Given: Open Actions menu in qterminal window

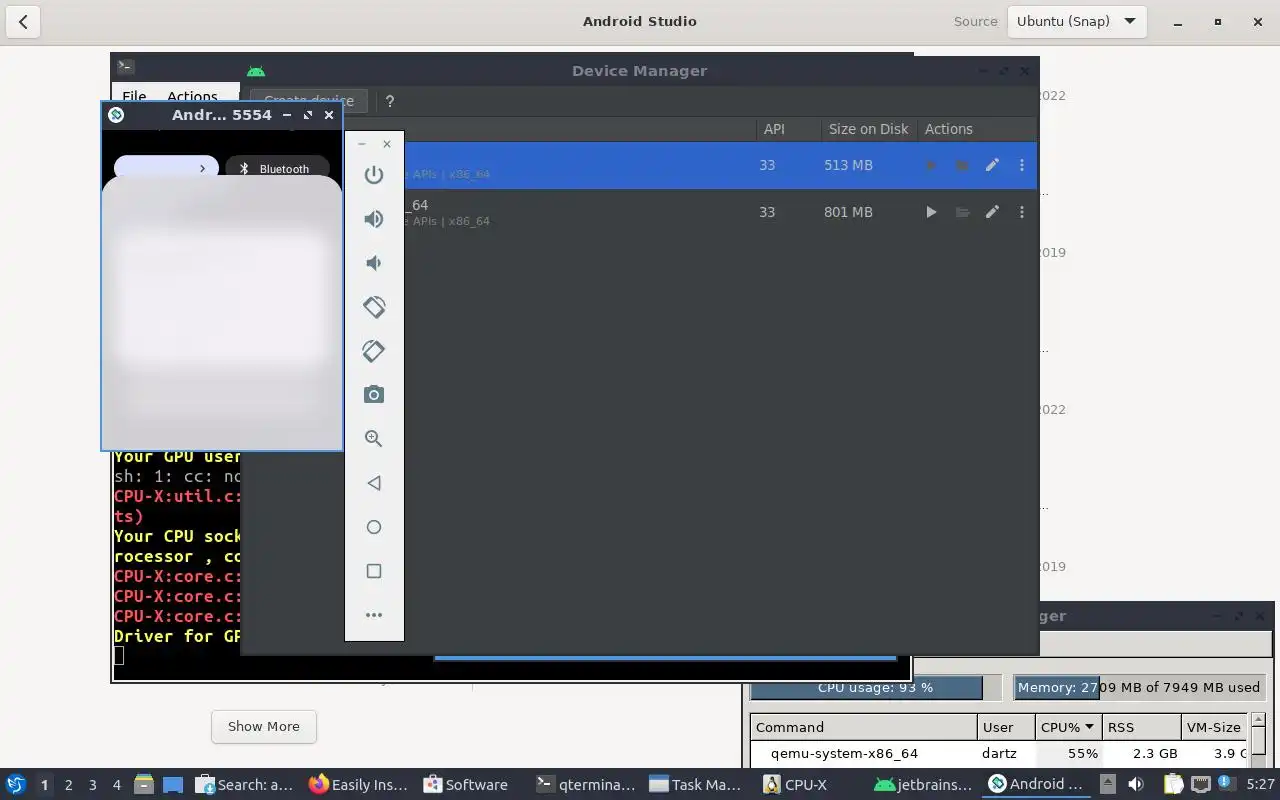Looking at the screenshot, I should [x=192, y=96].
